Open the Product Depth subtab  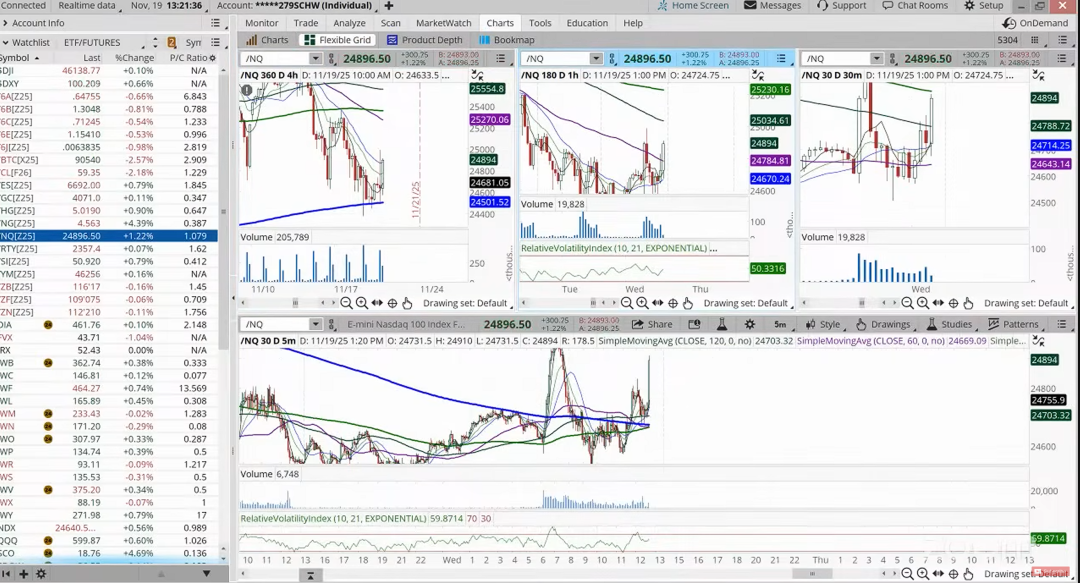[425, 40]
